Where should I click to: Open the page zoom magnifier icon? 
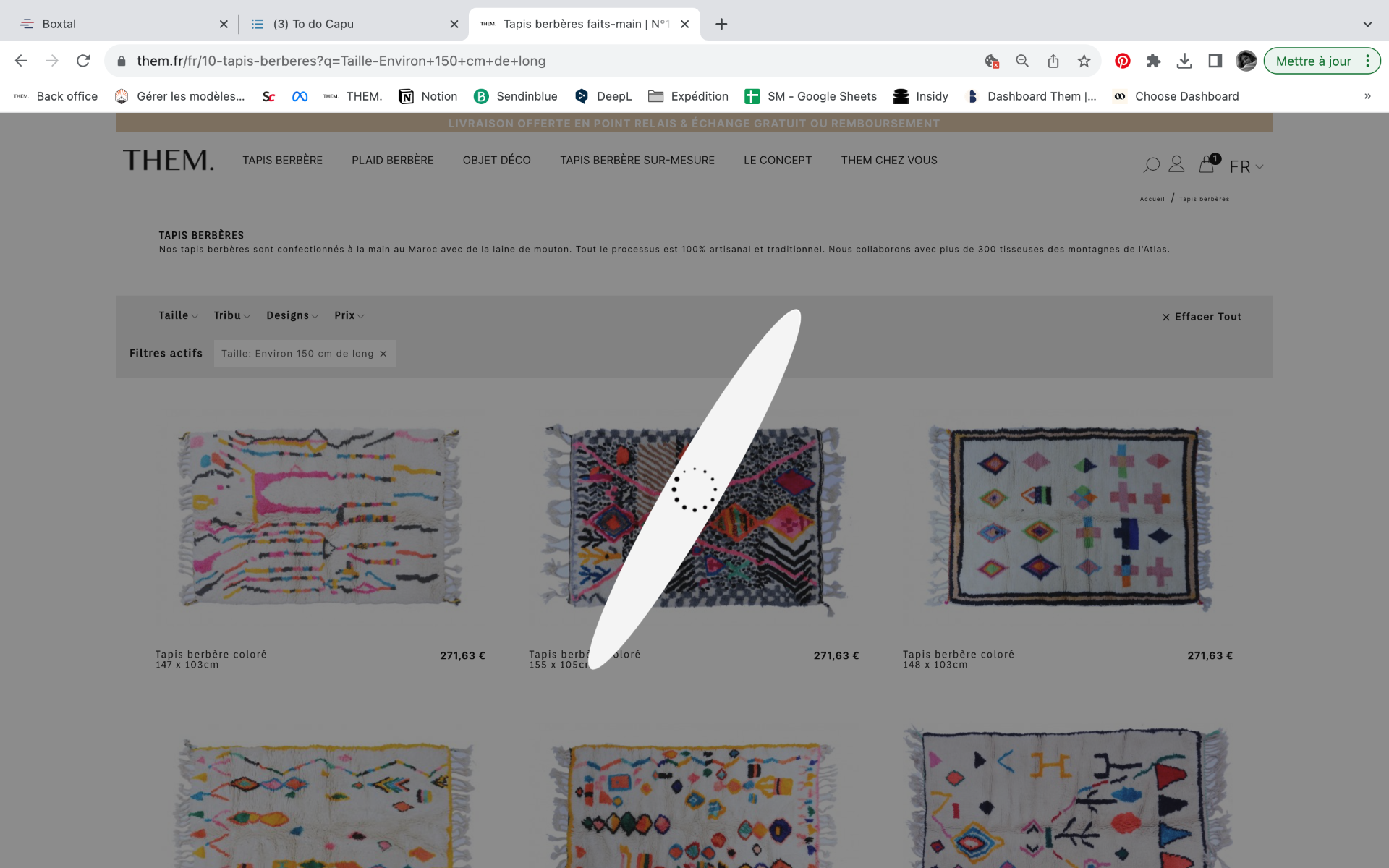tap(1022, 61)
